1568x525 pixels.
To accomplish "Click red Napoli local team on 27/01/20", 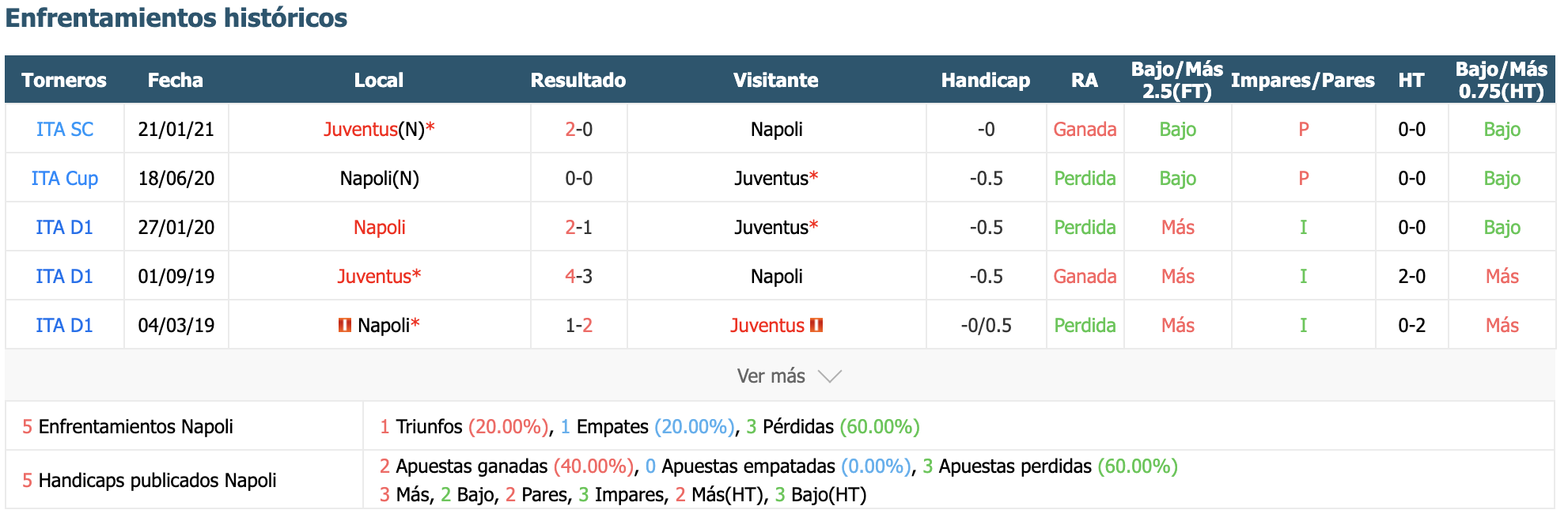I will tap(380, 227).
